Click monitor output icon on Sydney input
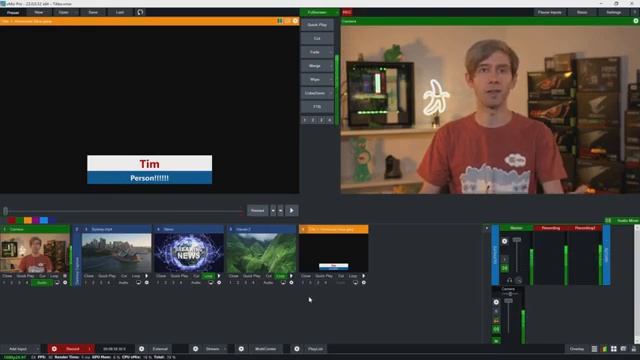 [x=138, y=282]
